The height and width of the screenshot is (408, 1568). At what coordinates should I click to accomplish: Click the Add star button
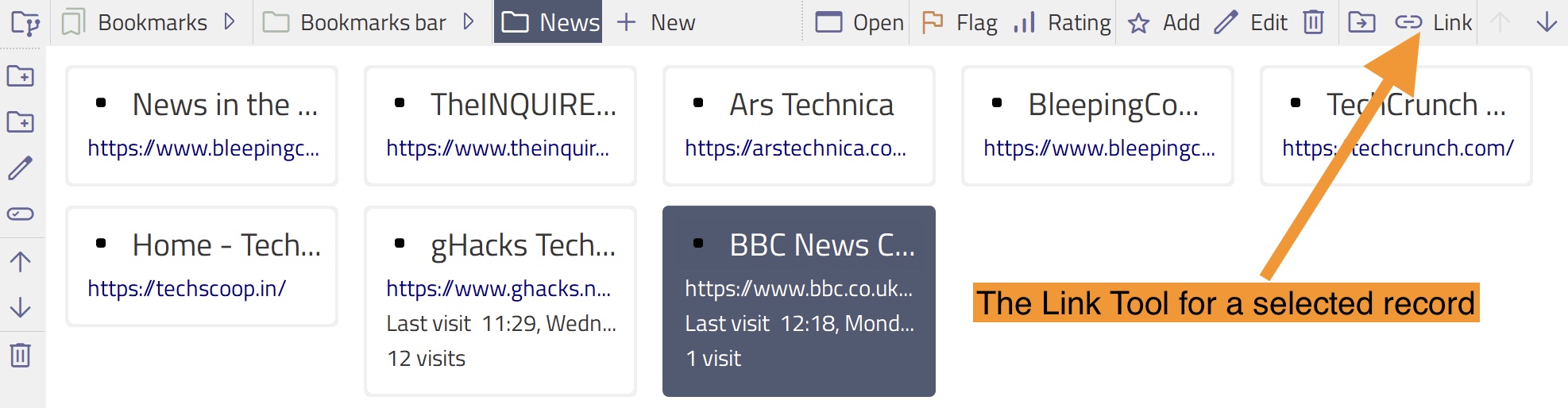1164,22
